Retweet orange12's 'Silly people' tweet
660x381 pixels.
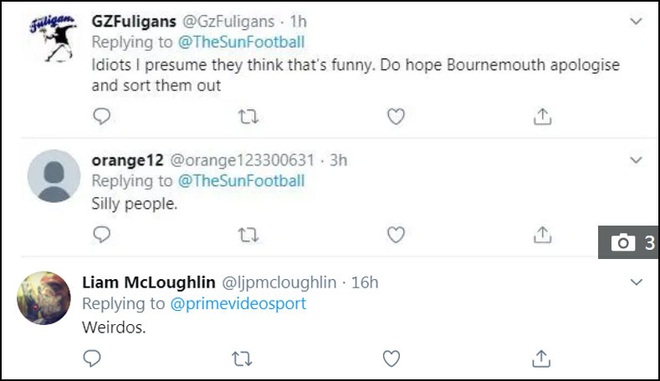[248, 235]
